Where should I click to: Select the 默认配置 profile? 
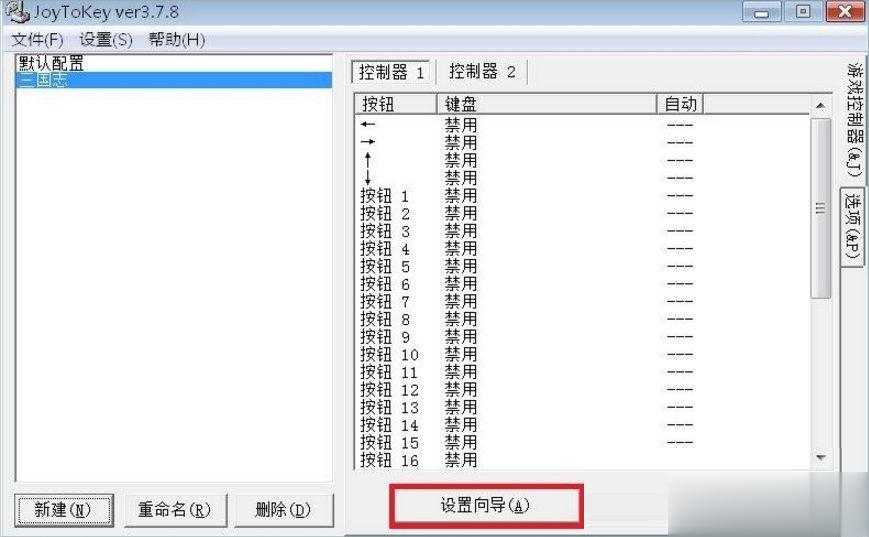pyautogui.click(x=51, y=64)
